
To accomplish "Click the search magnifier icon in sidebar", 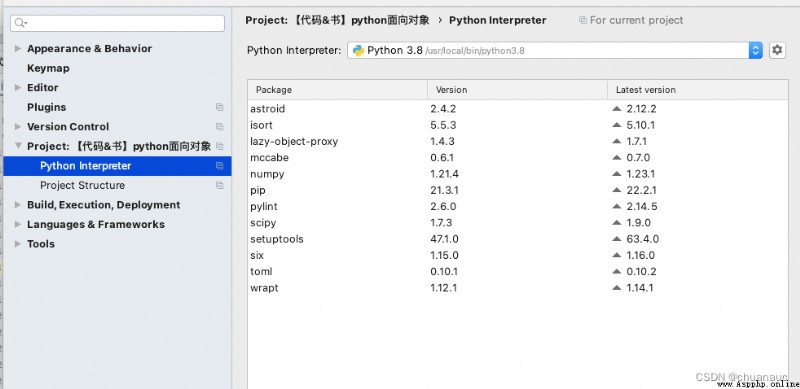I will click(x=20, y=23).
